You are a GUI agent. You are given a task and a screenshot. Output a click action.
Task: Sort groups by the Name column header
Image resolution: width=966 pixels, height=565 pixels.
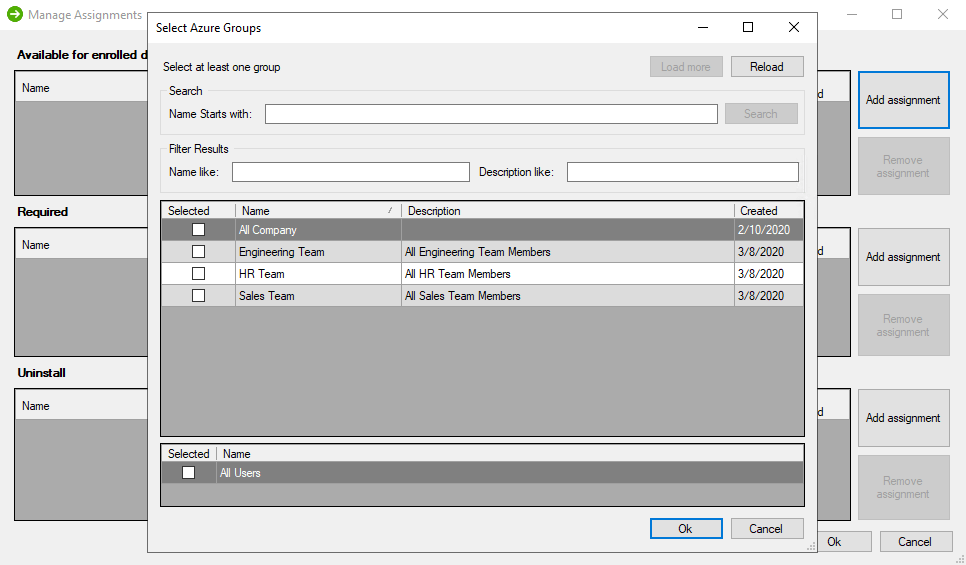(x=319, y=211)
